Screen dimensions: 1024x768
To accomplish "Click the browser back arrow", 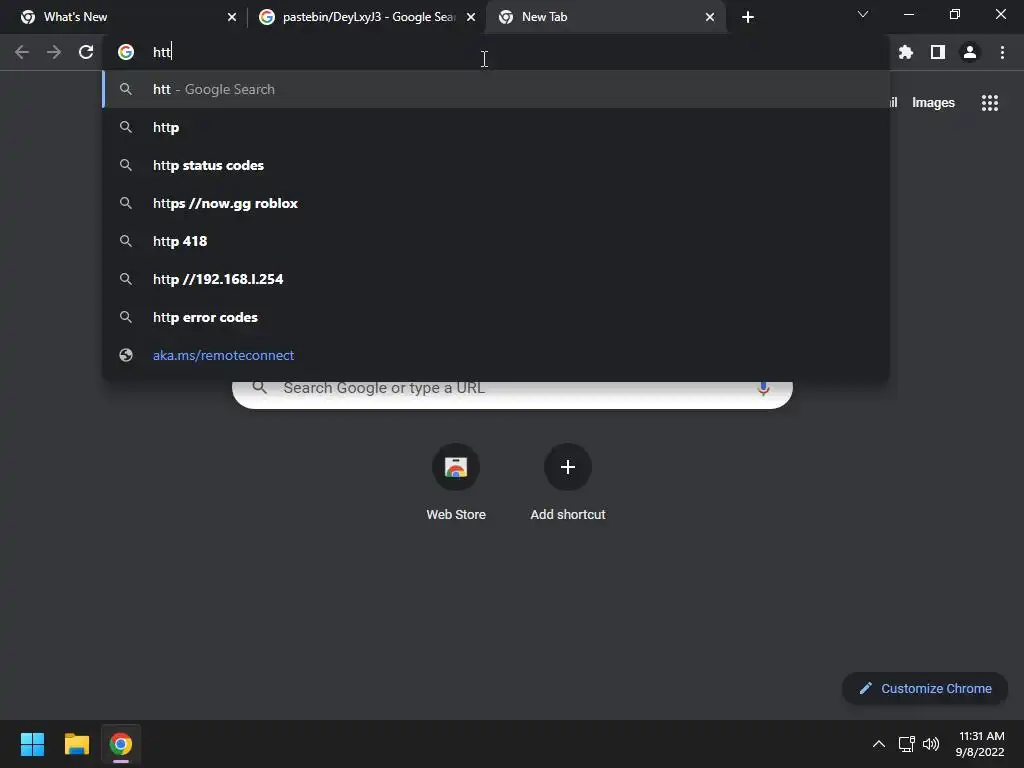I will tap(22, 52).
